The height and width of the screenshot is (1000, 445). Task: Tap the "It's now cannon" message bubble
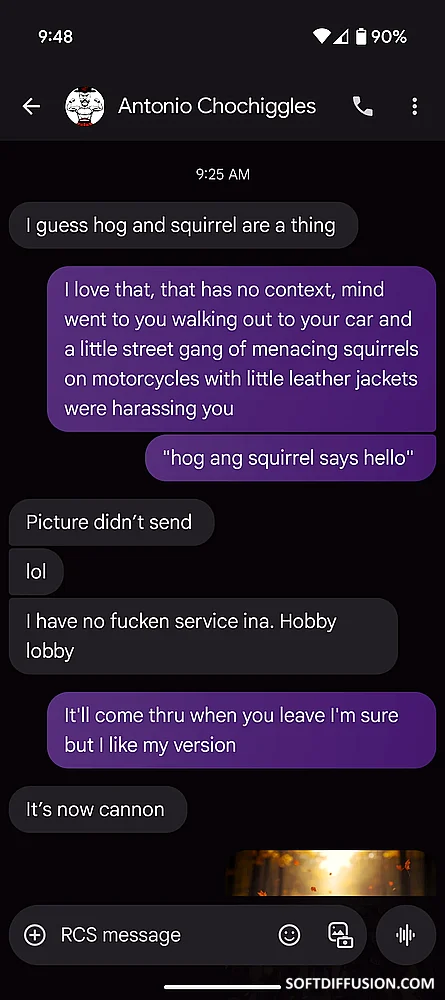[98, 809]
